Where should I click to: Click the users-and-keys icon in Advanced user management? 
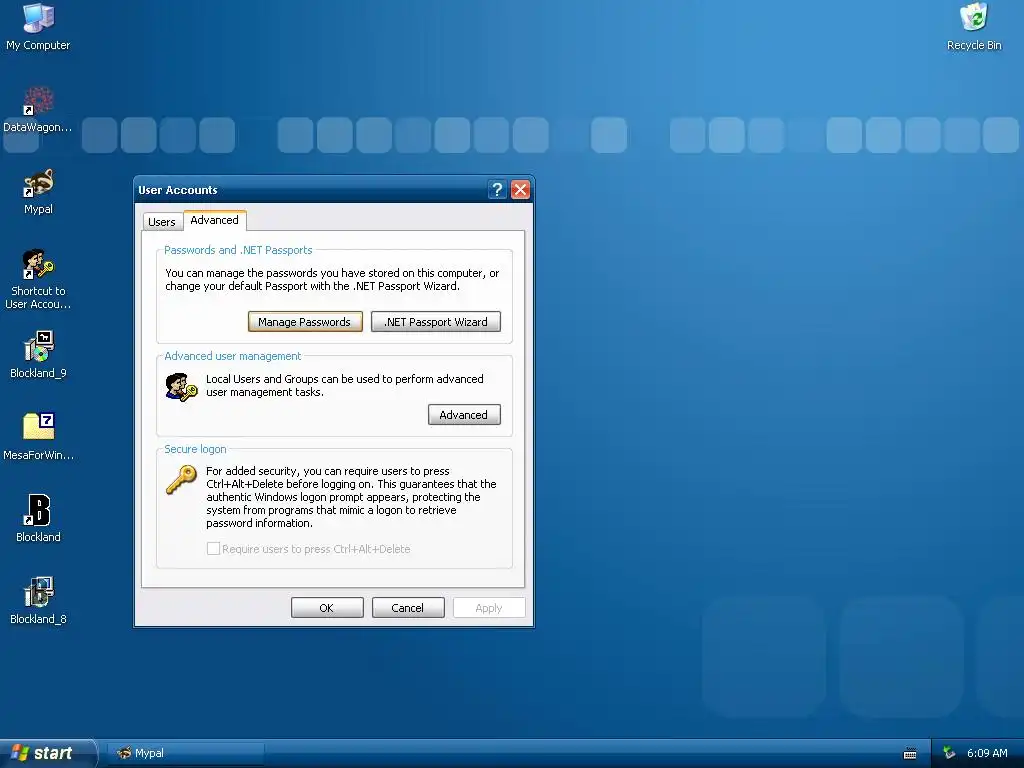181,387
